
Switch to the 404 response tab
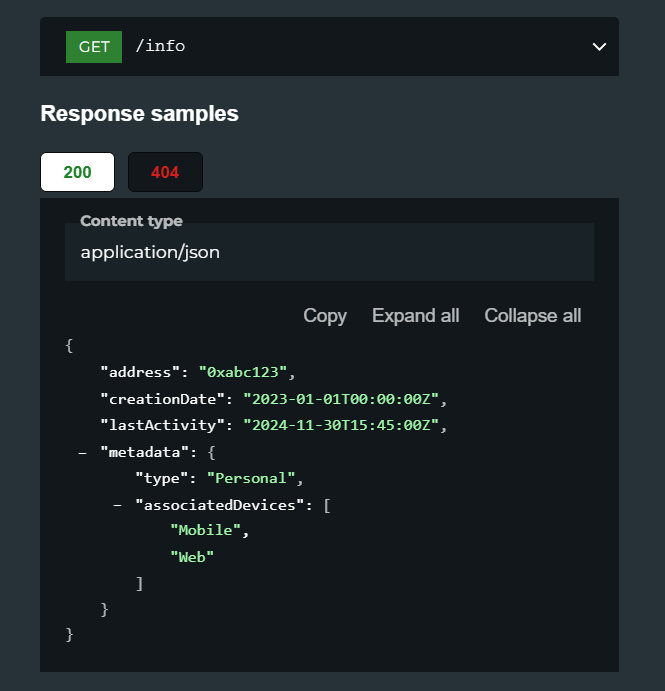(165, 172)
